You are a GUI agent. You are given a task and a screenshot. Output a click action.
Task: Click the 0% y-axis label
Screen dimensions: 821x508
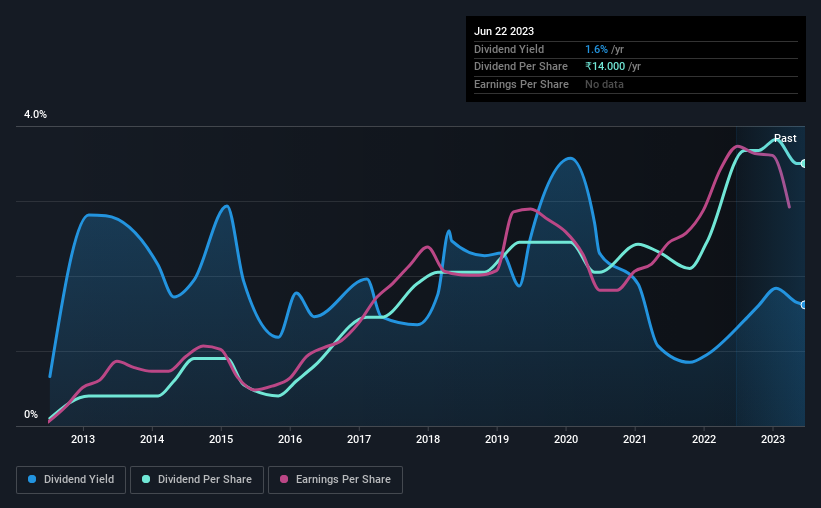point(31,414)
